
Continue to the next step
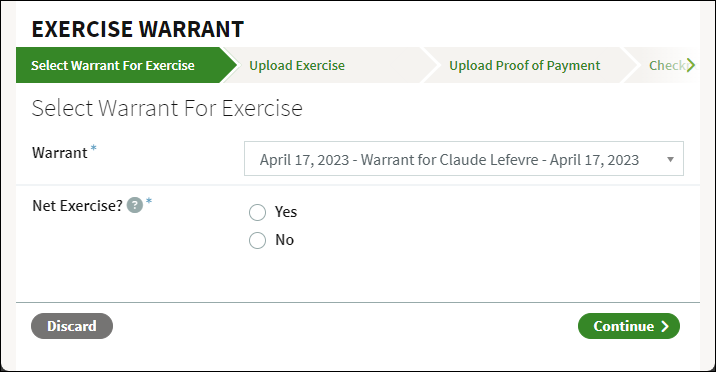click(x=629, y=326)
